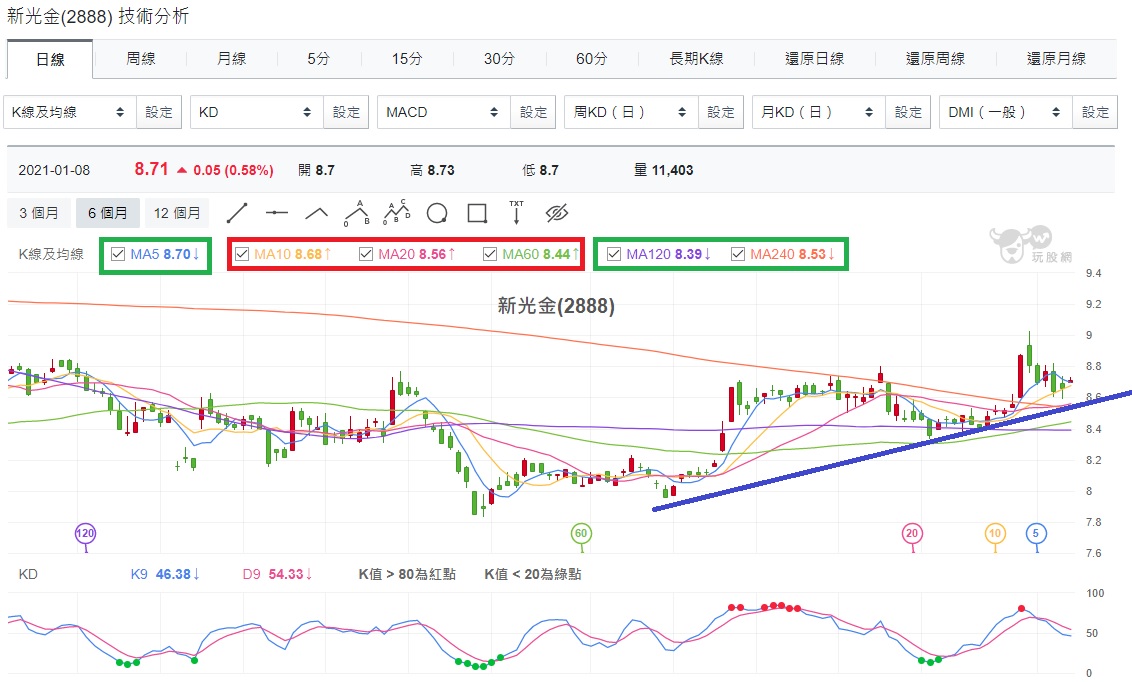The width and height of the screenshot is (1132, 682).
Task: Click 設定 next to the KD dropdown
Action: click(346, 112)
